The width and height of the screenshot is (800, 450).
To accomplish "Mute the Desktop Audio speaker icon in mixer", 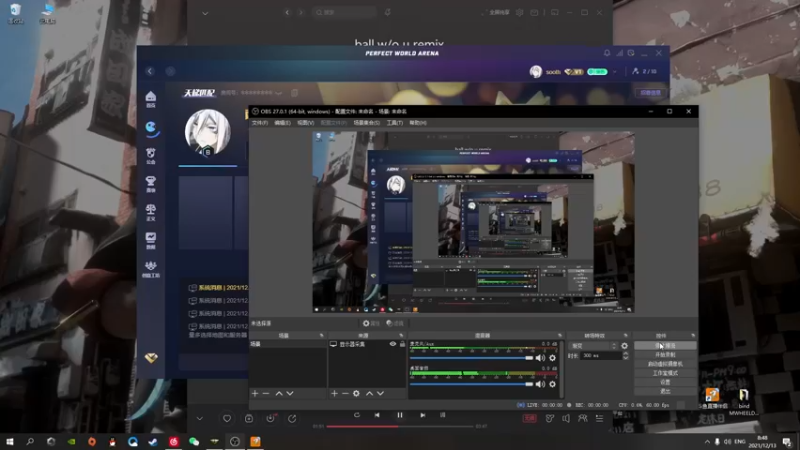I will tap(540, 384).
